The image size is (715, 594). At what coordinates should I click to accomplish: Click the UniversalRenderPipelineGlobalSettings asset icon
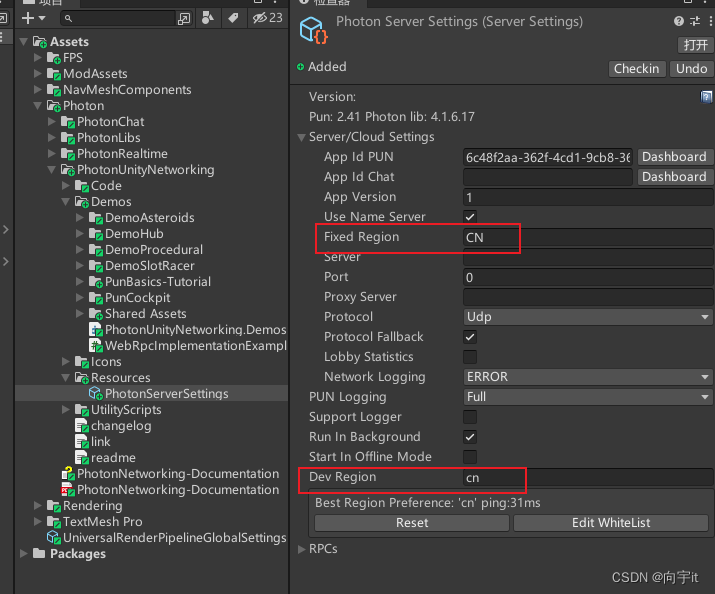click(53, 537)
